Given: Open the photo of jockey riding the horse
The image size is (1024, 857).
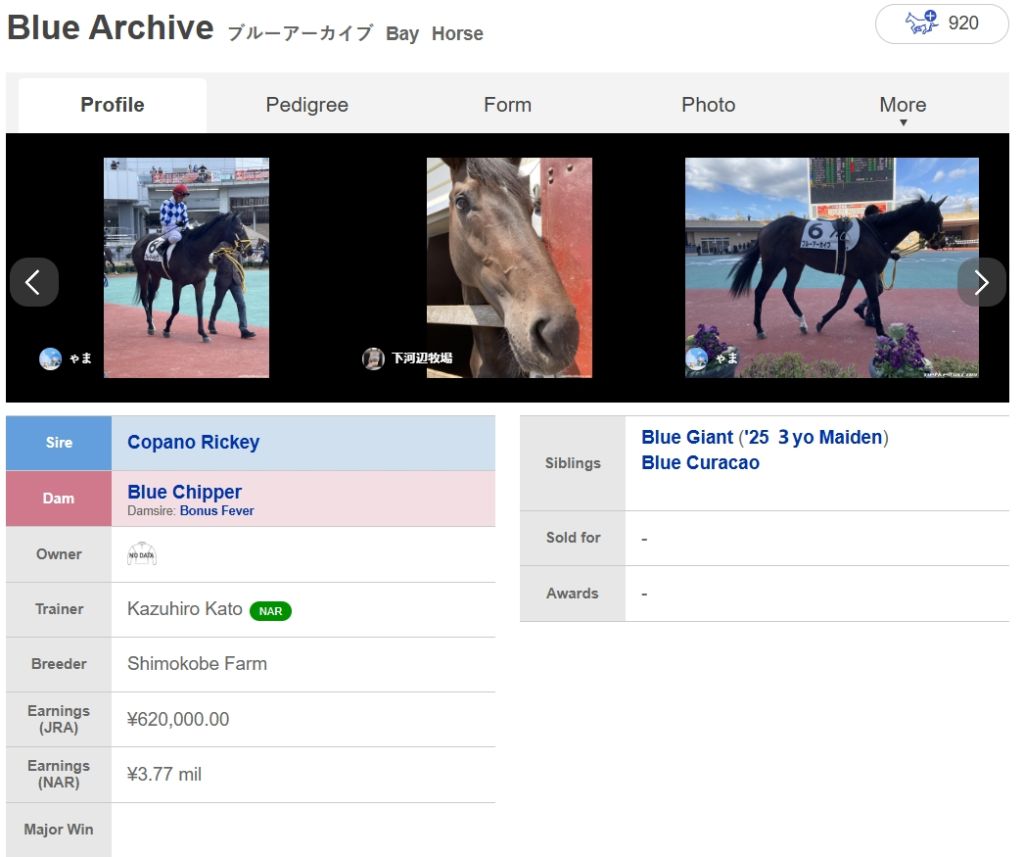Looking at the screenshot, I should pyautogui.click(x=186, y=267).
